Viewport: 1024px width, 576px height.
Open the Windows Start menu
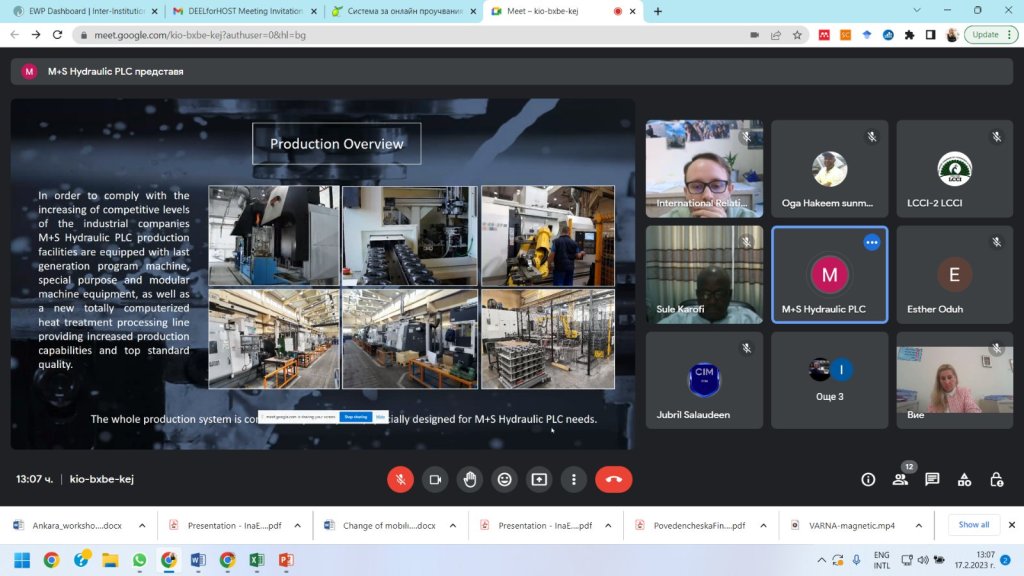[x=22, y=560]
